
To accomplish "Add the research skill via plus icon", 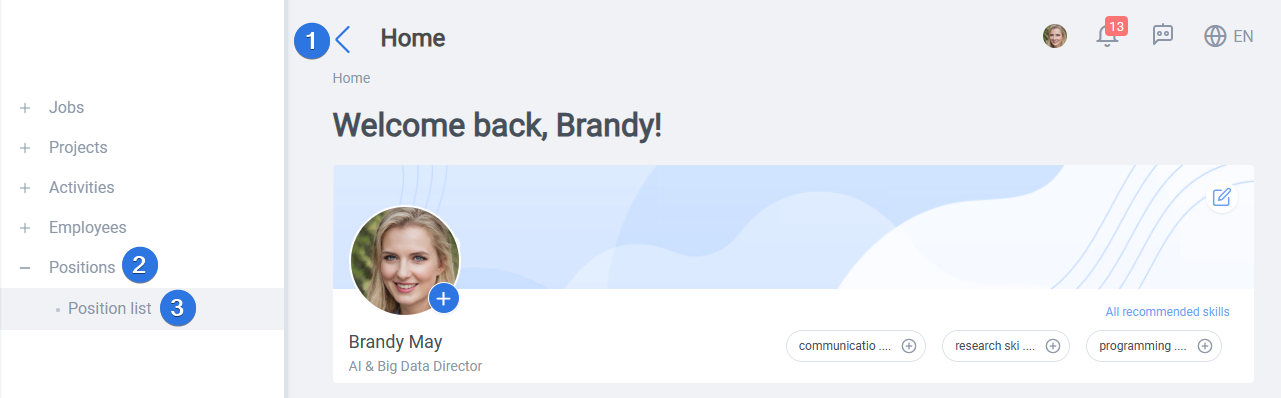I will pyautogui.click(x=1053, y=346).
